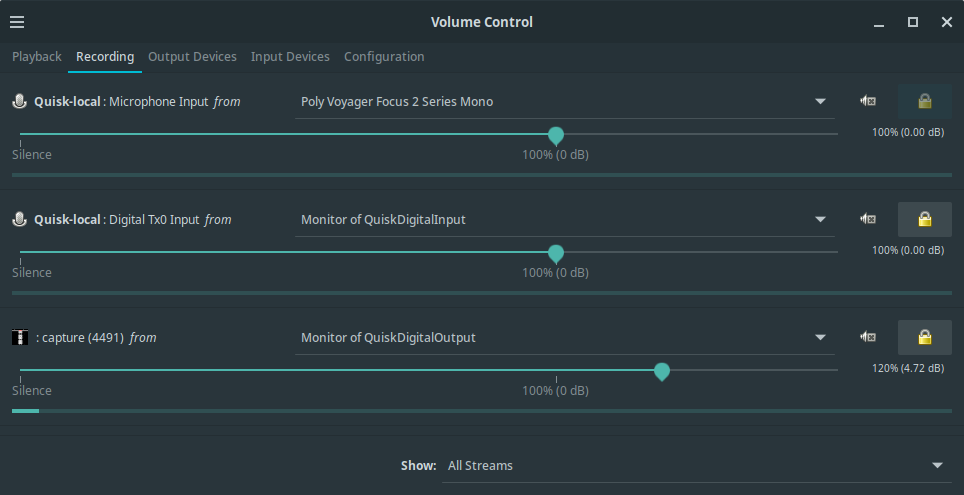Mute the Digital Tx0 Input stream
964x495 pixels.
point(868,219)
